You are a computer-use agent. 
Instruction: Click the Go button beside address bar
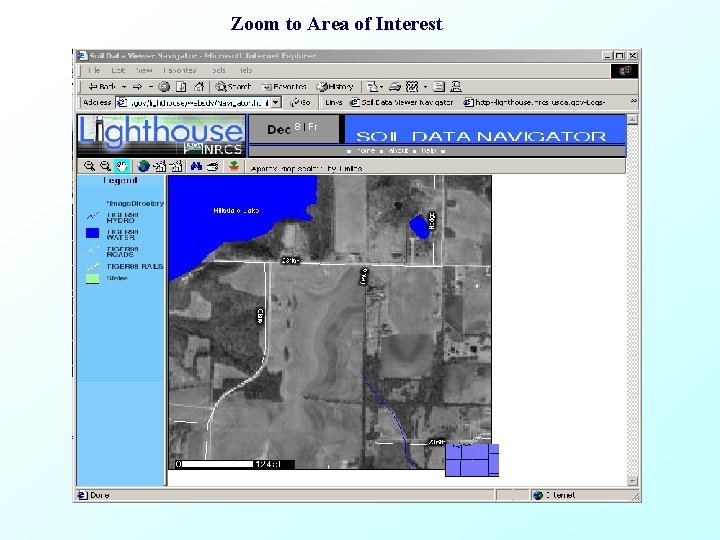[300, 102]
